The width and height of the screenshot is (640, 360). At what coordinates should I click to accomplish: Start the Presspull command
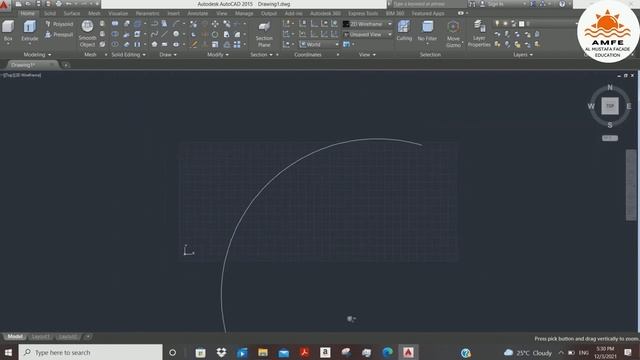click(x=59, y=35)
